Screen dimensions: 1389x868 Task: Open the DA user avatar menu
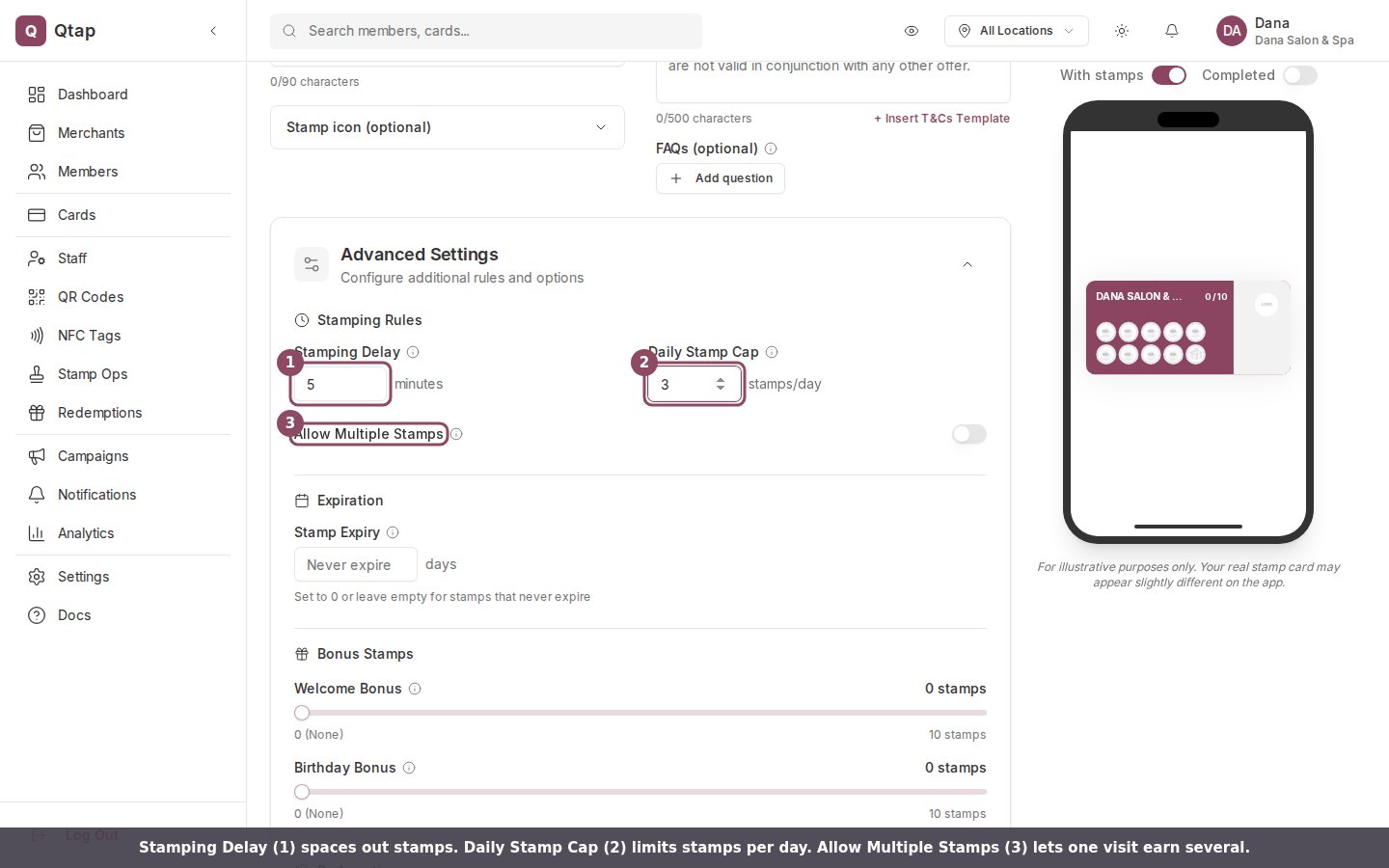pos(1232,31)
